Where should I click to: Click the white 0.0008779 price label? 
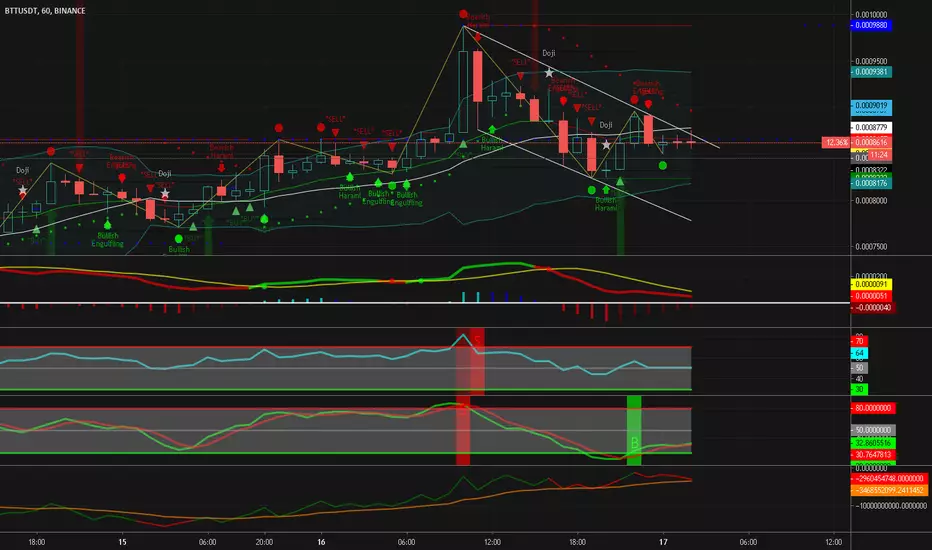pos(871,127)
